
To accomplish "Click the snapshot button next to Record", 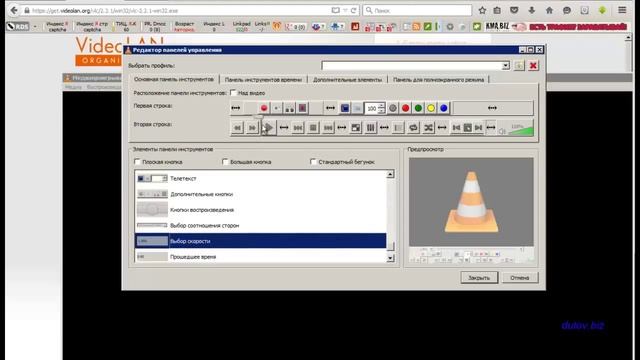I will coord(276,108).
